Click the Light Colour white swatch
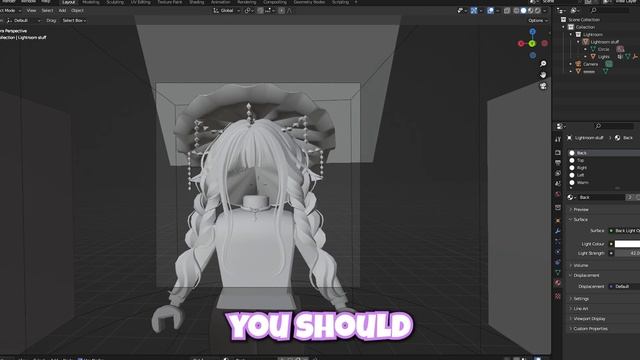 point(627,244)
